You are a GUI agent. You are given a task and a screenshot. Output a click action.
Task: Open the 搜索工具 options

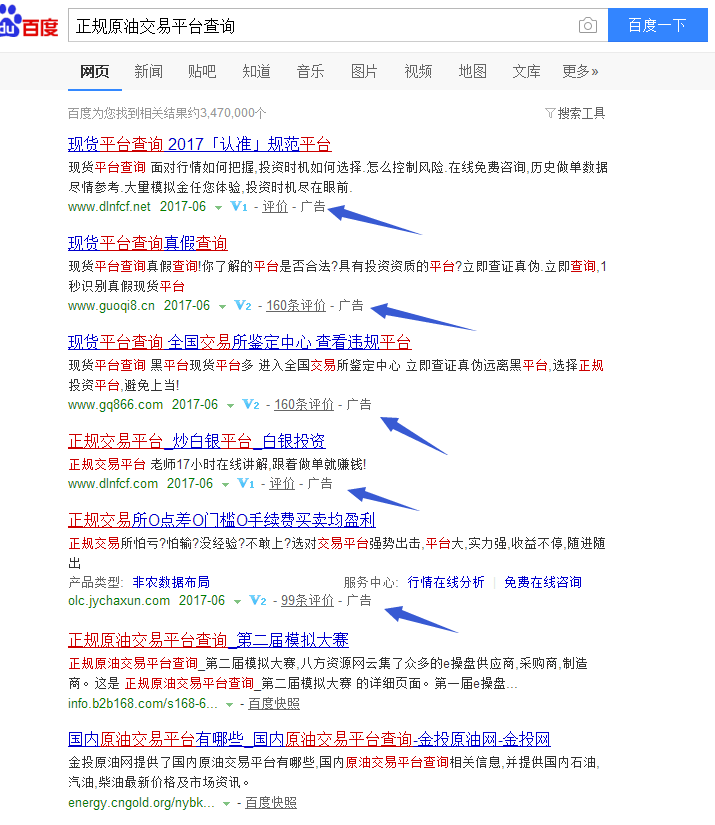[x=575, y=113]
